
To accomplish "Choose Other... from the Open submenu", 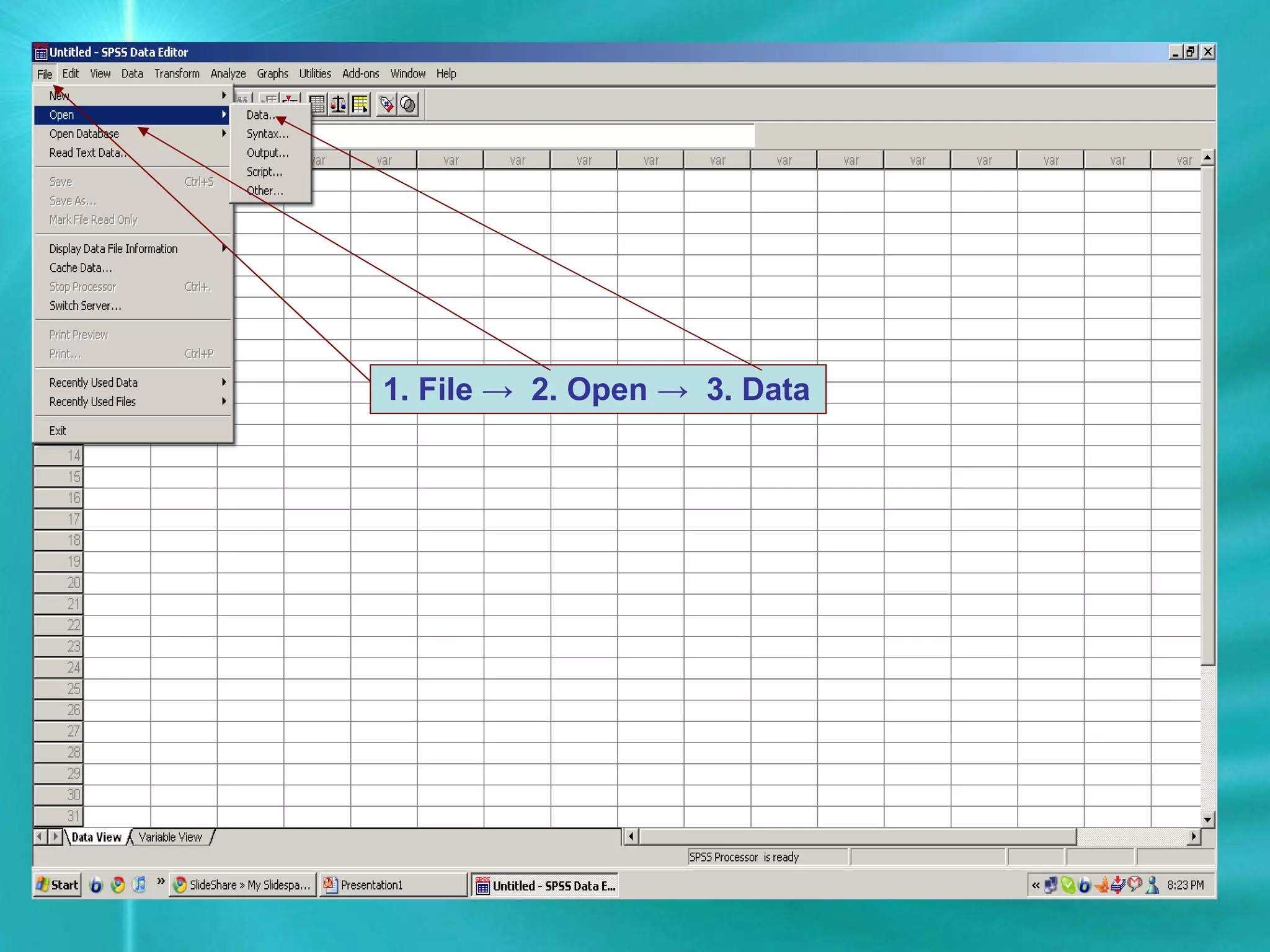I will [270, 191].
